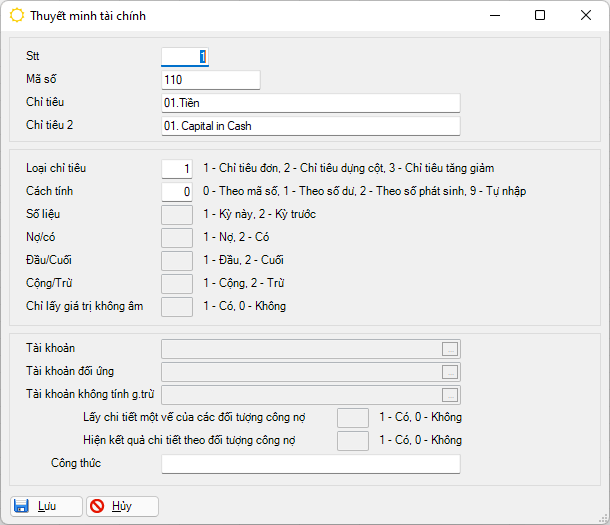Click the Loại chỉ tiêu value field
Screen dimensions: 610x525
coord(177,169)
